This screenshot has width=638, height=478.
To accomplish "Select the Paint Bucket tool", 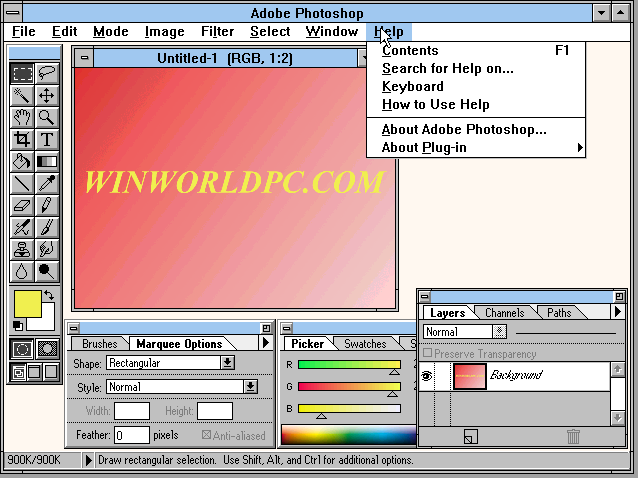I will click(x=22, y=162).
